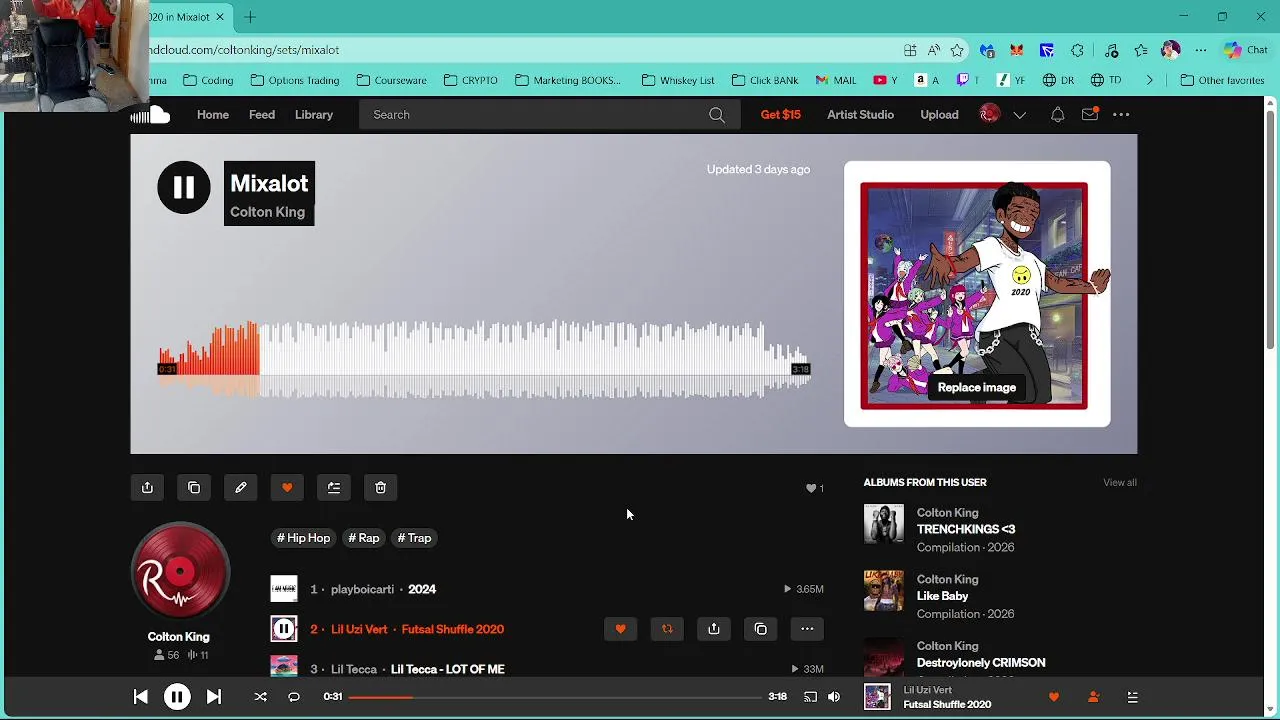
Task: Mute the player volume
Action: click(834, 697)
